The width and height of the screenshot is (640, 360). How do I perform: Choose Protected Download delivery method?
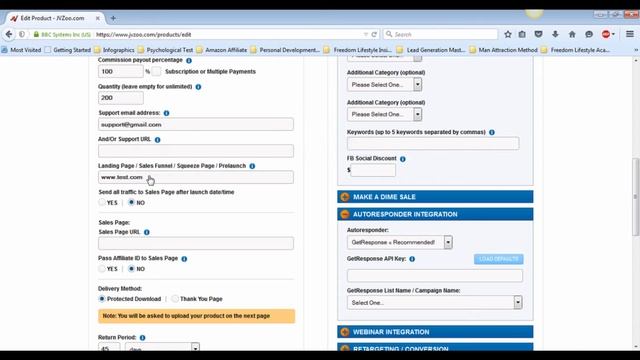tap(102, 299)
